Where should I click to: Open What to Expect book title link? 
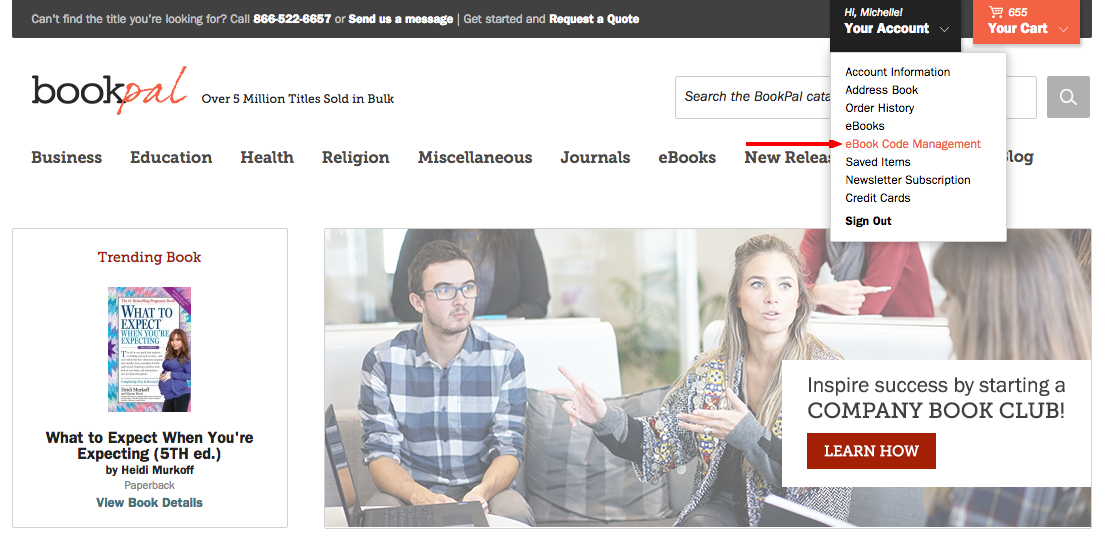tap(149, 445)
